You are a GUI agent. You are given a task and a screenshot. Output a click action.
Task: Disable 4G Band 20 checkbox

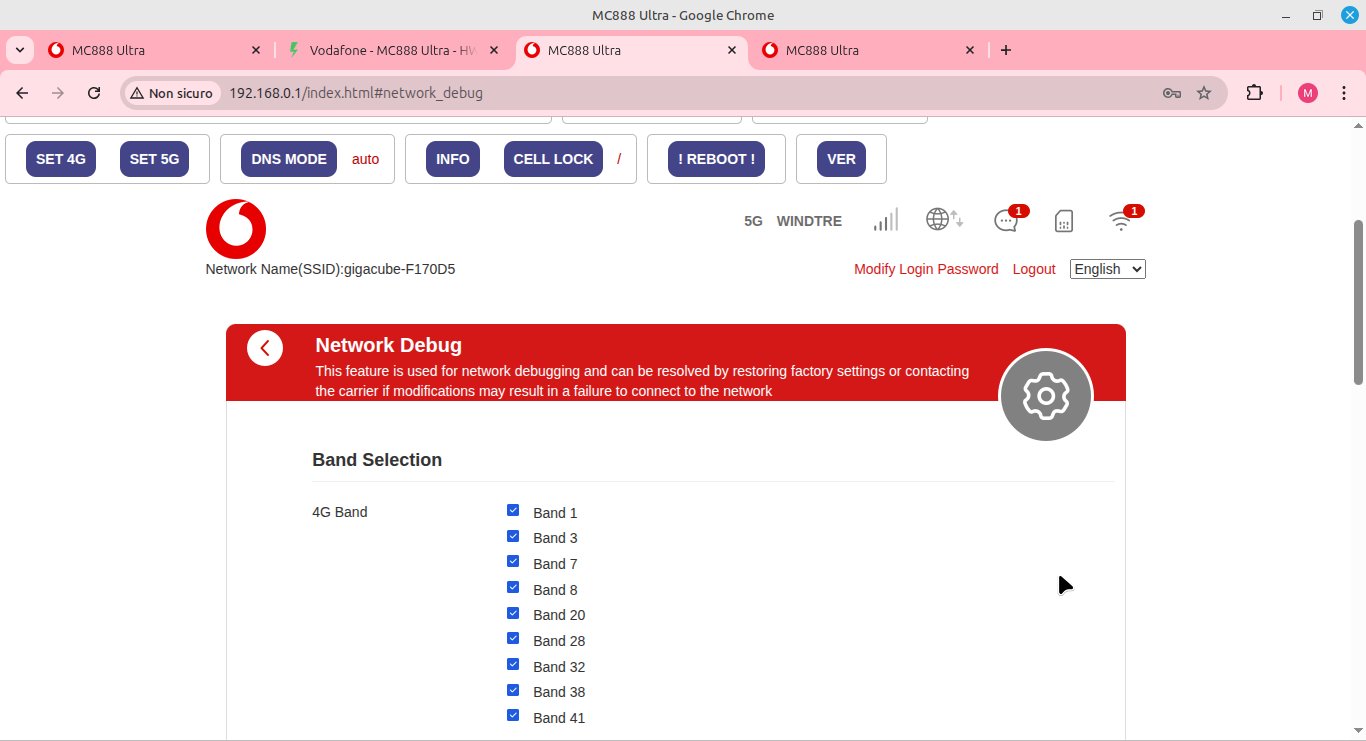pos(513,614)
